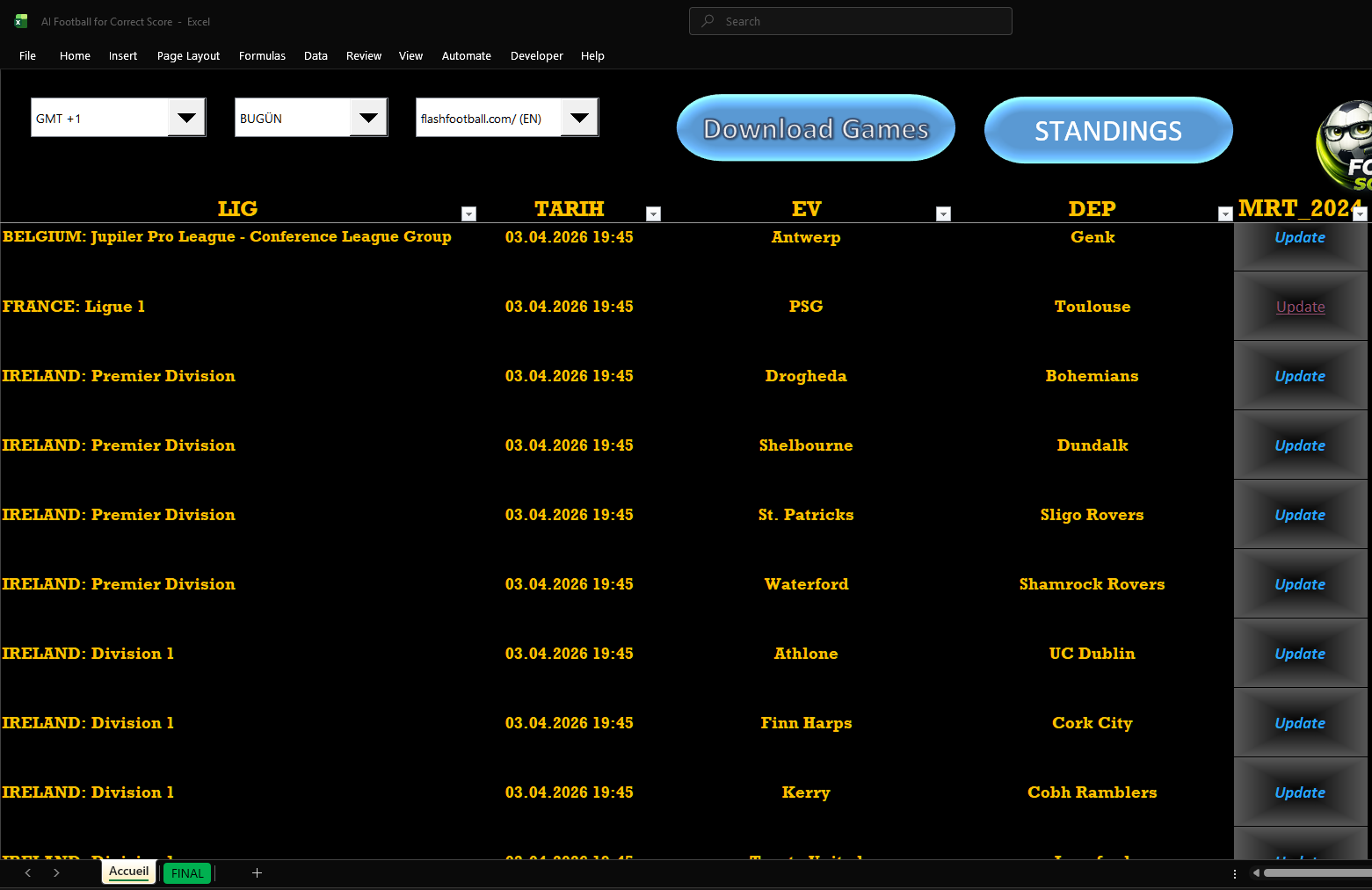Open sheet tab options dots
The image size is (1372, 890).
(x=1235, y=873)
